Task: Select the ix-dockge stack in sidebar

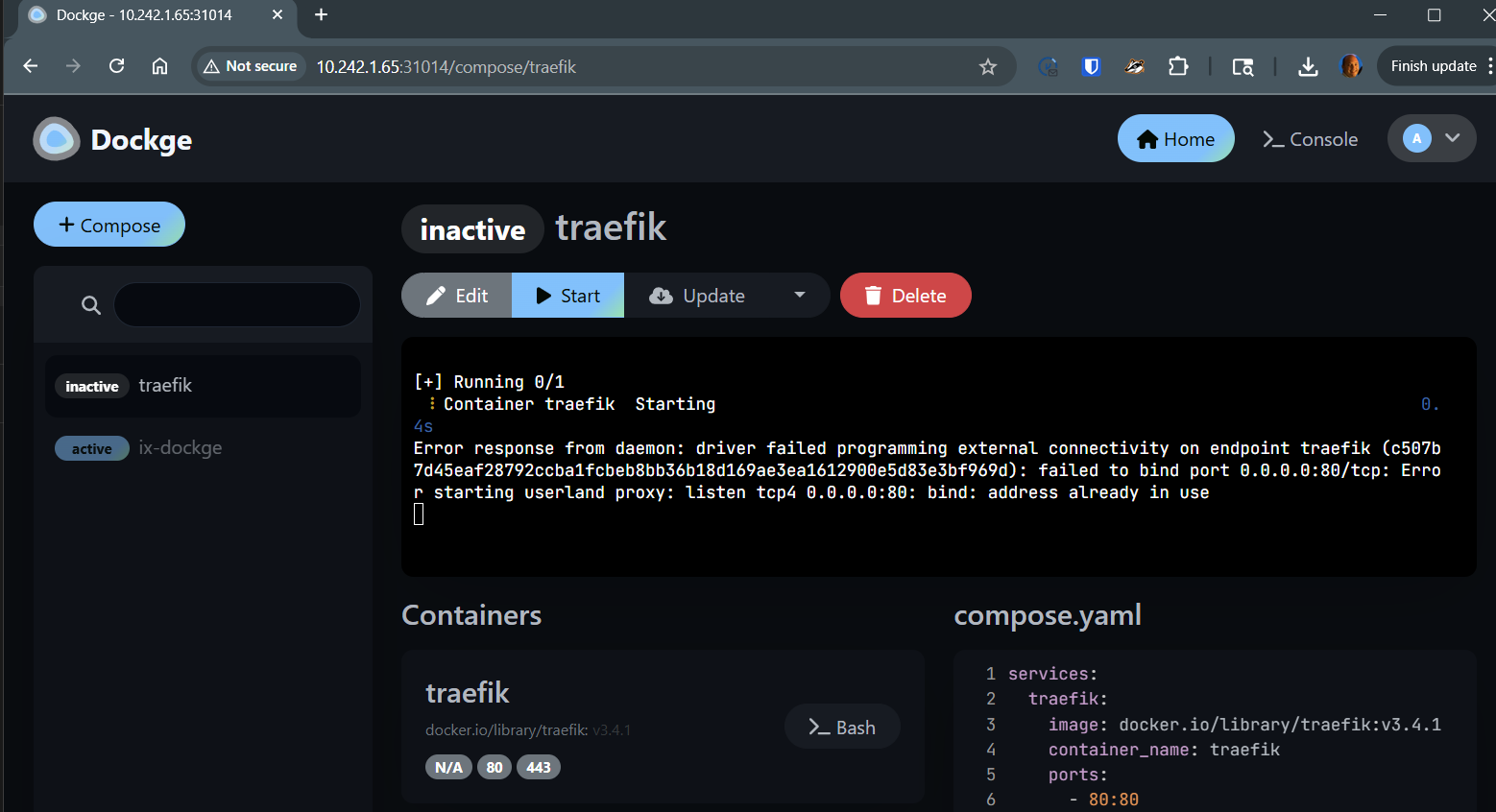Action: [203, 448]
